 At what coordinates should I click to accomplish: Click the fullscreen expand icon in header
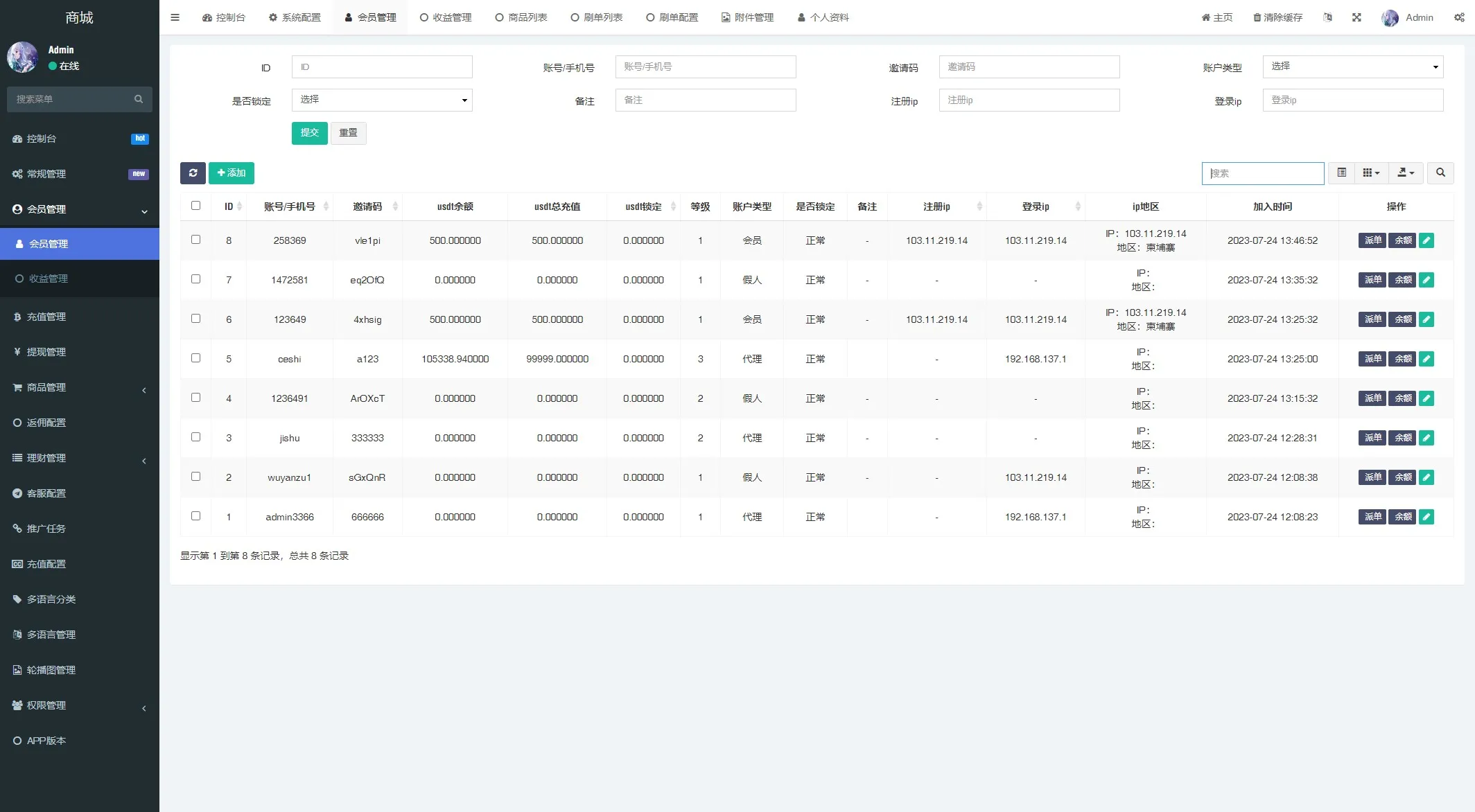tap(1356, 17)
